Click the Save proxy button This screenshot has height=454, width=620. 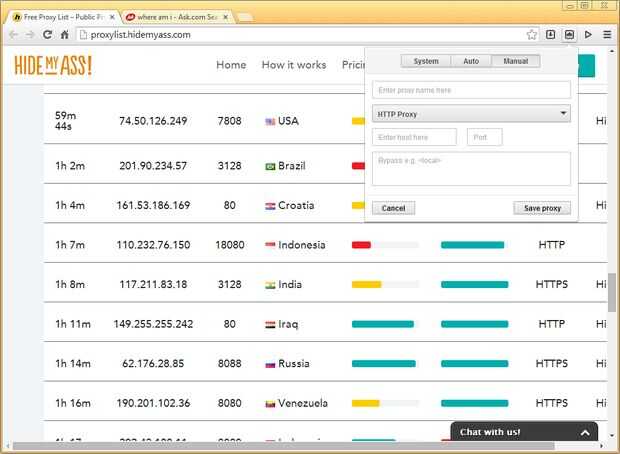coord(542,208)
